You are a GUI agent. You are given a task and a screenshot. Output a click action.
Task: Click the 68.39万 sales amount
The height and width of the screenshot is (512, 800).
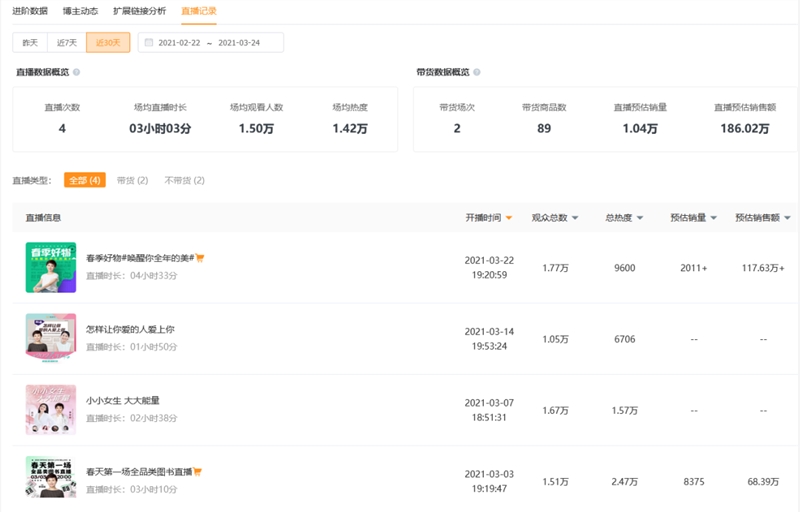tap(763, 482)
